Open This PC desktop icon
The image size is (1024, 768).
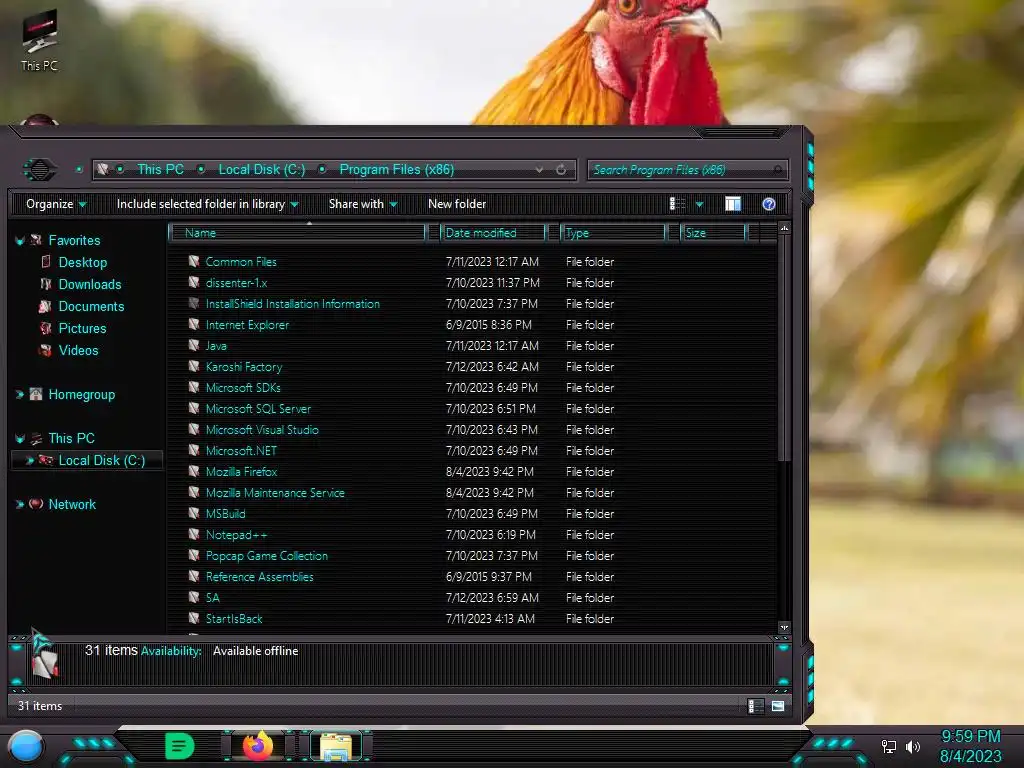39,39
